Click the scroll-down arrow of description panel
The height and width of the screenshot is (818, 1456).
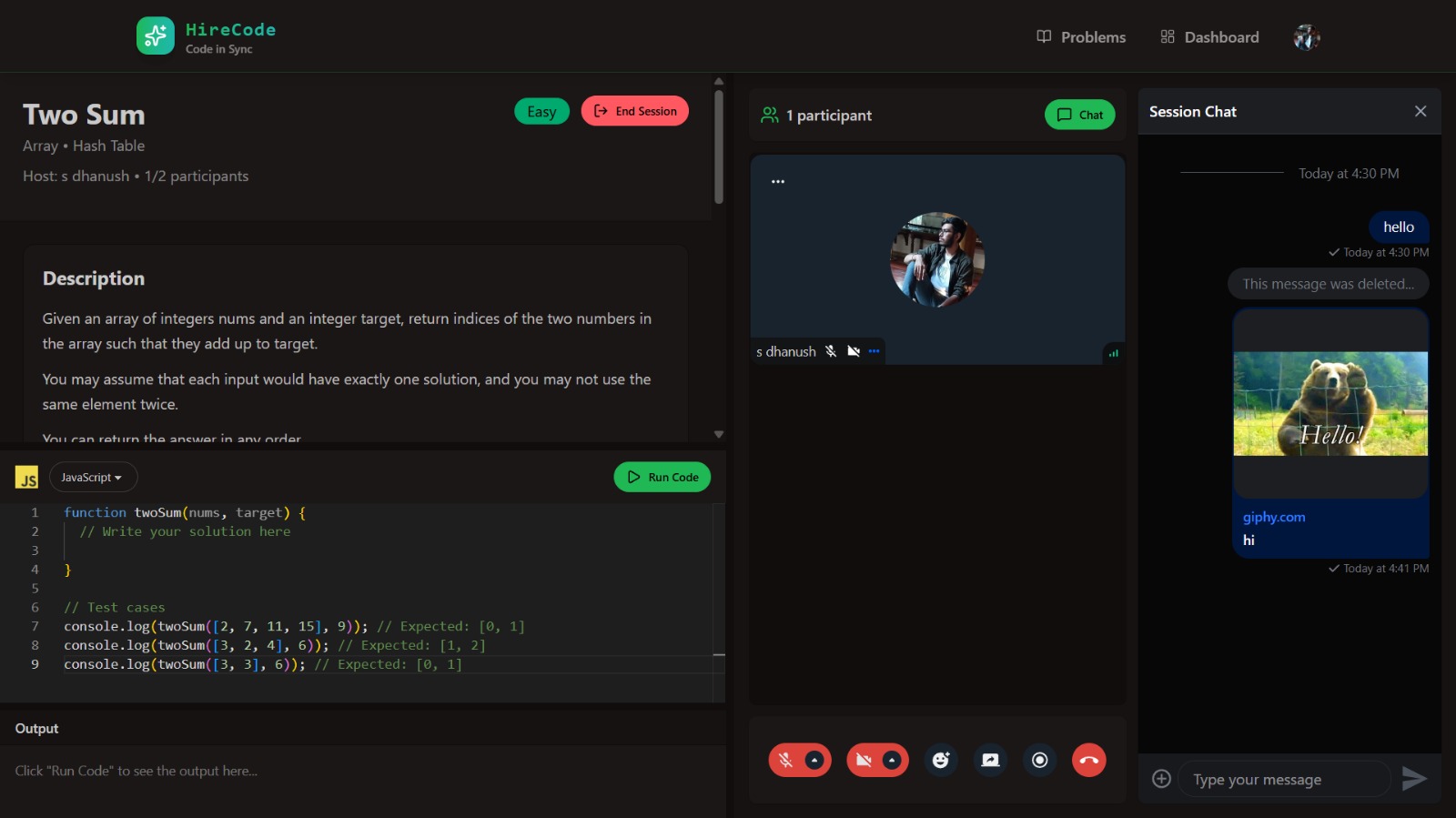[x=719, y=434]
